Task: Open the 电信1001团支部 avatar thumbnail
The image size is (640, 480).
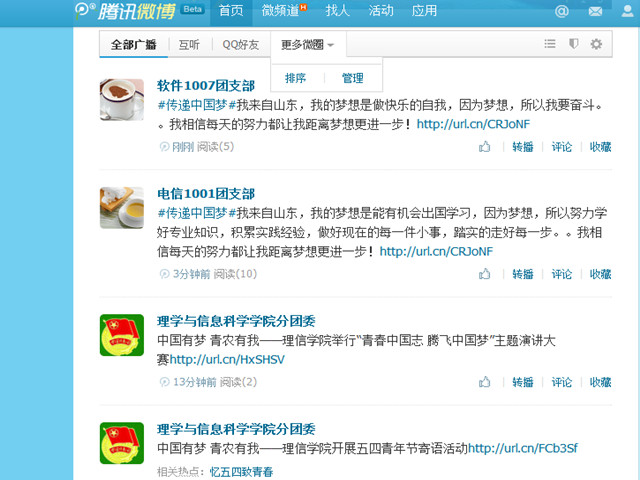Action: 122,208
